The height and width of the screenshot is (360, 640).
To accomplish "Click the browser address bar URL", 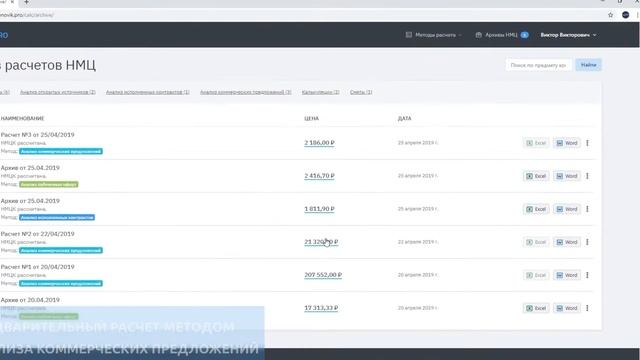I will tap(27, 15).
